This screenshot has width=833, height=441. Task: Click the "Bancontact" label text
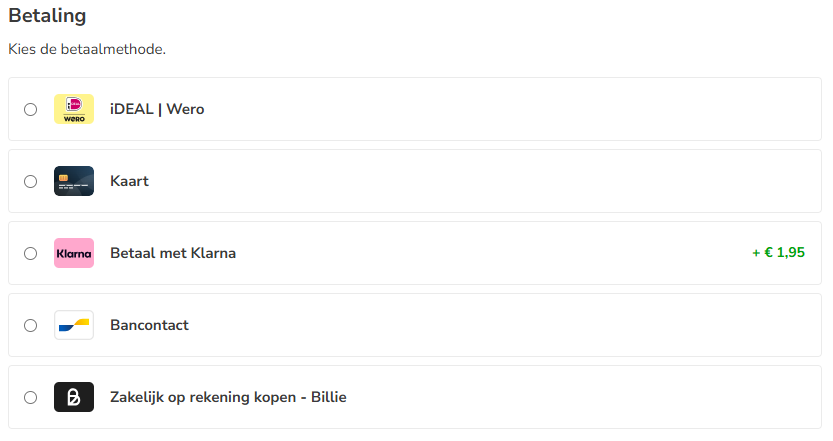(149, 325)
